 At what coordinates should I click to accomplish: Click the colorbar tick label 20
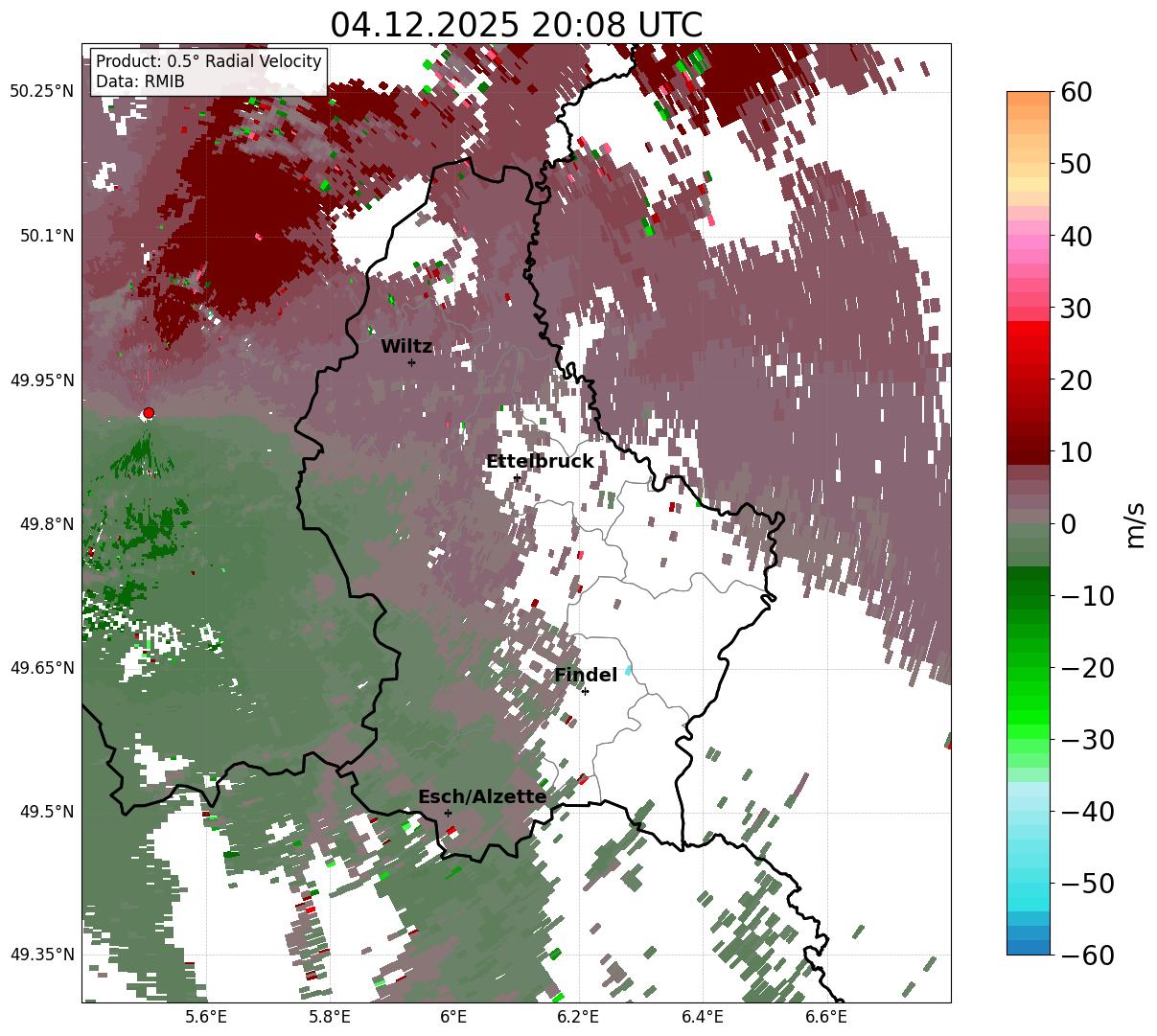point(1076,380)
